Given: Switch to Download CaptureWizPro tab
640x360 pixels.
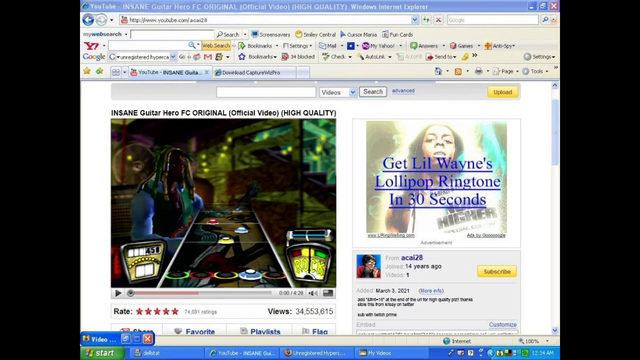Looking at the screenshot, I should tap(253, 72).
